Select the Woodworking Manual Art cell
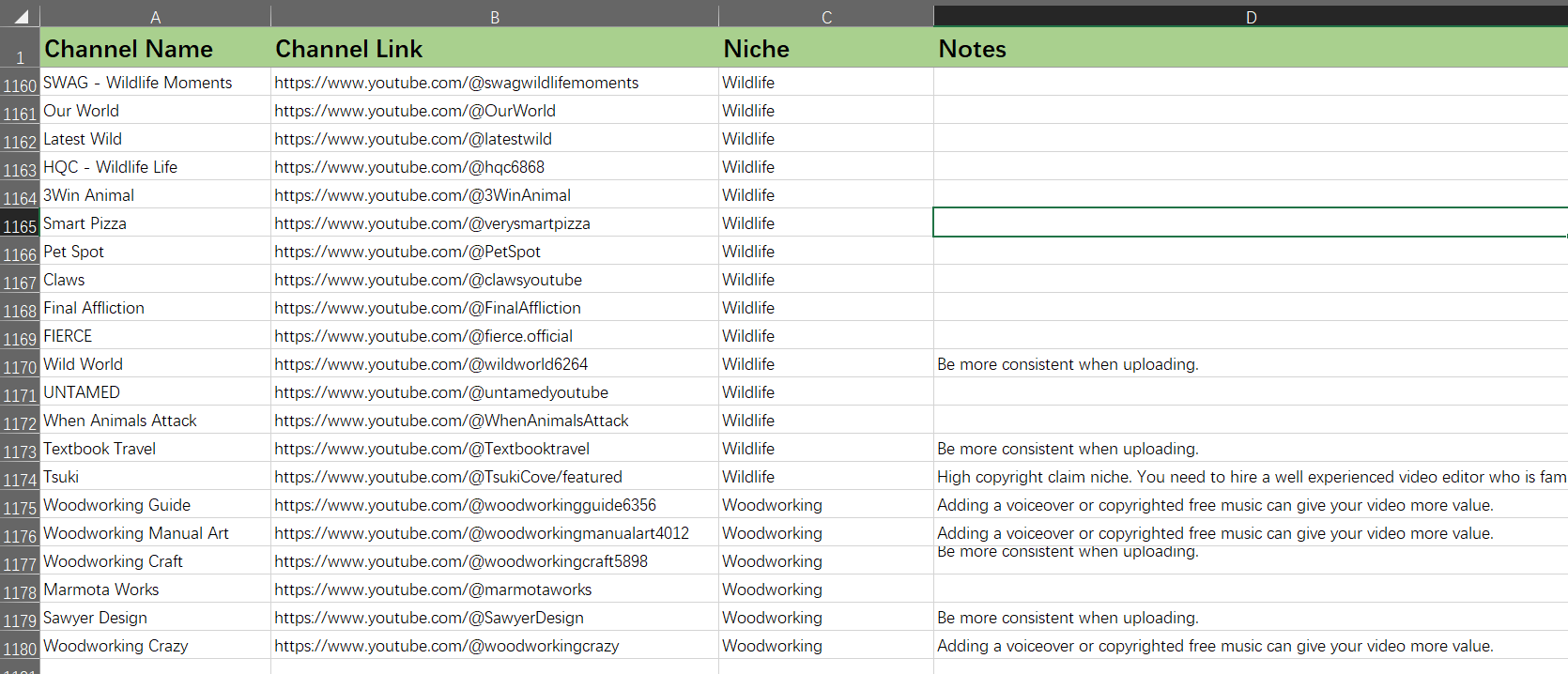Screen dimensions: 1568x674 (x=155, y=532)
